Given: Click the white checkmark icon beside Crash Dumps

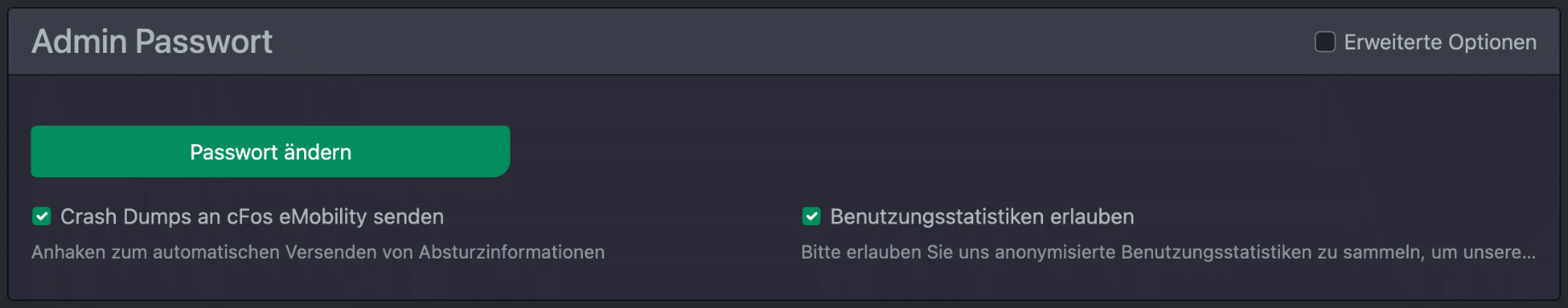Looking at the screenshot, I should pos(42,217).
